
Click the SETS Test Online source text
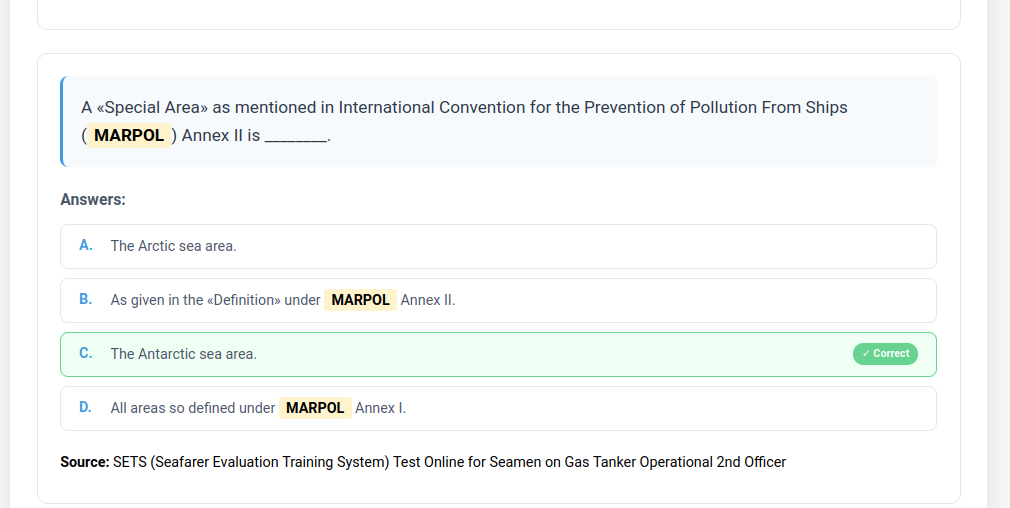[450, 462]
